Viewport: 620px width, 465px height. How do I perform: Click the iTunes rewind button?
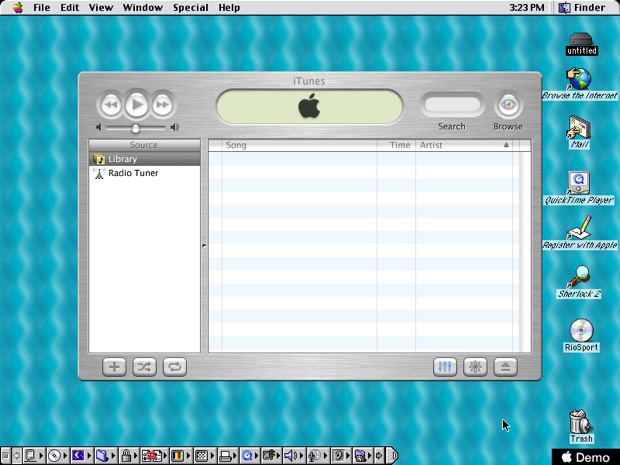(x=111, y=105)
